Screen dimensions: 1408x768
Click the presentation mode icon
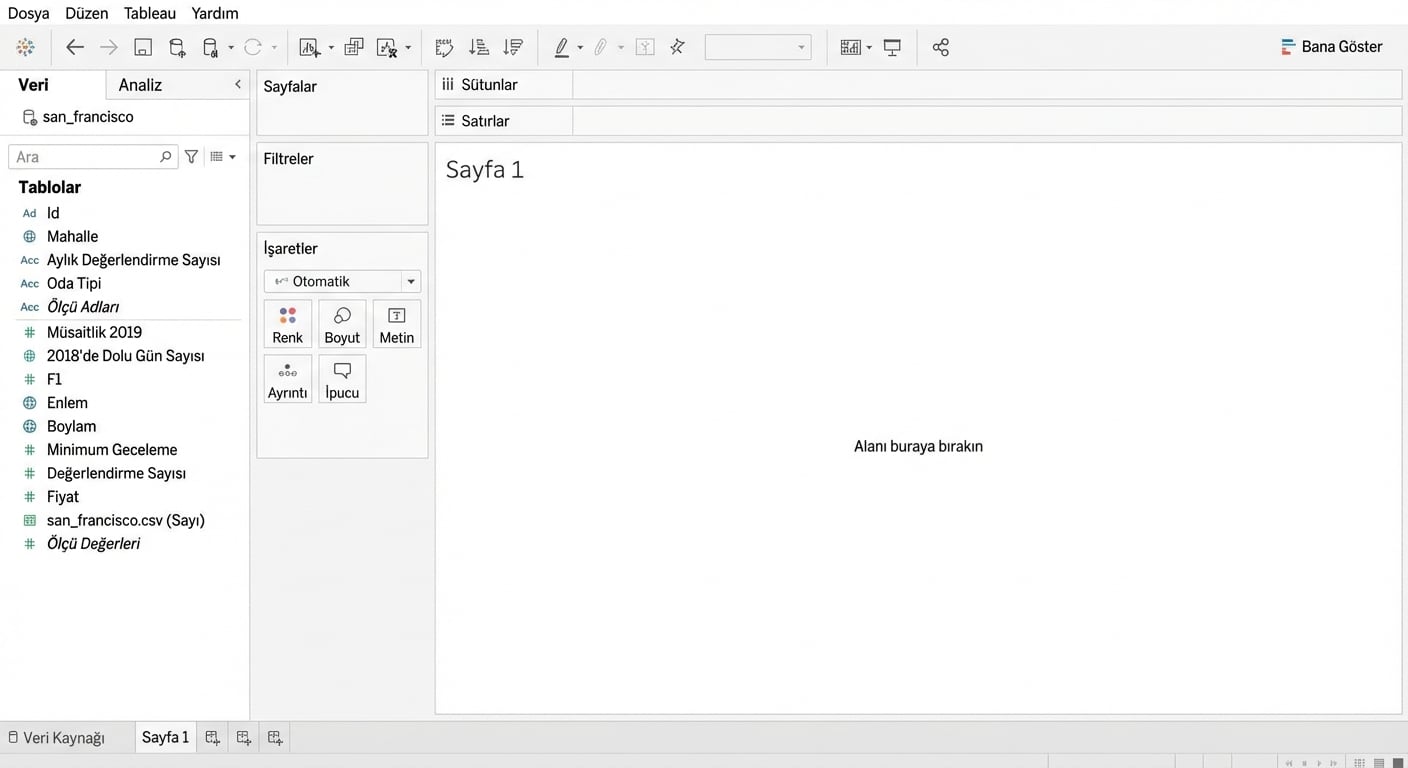[x=892, y=47]
